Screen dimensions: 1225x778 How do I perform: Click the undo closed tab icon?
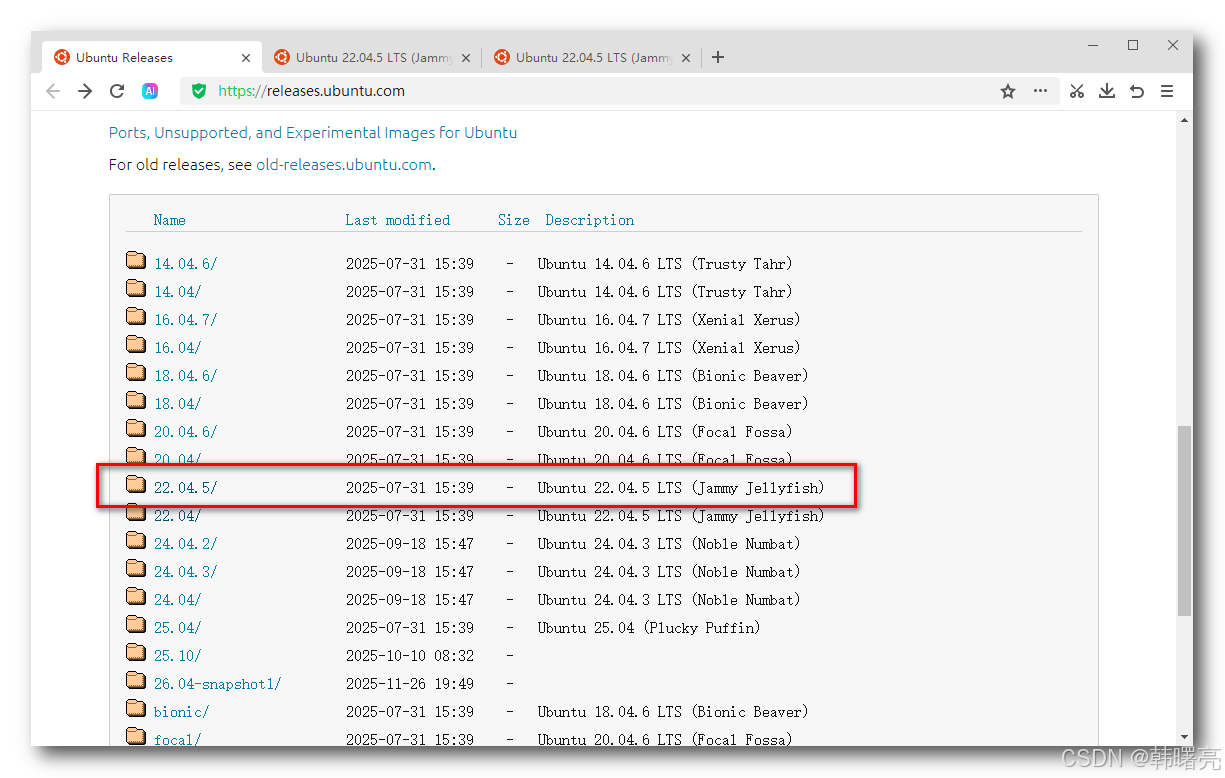[1137, 91]
